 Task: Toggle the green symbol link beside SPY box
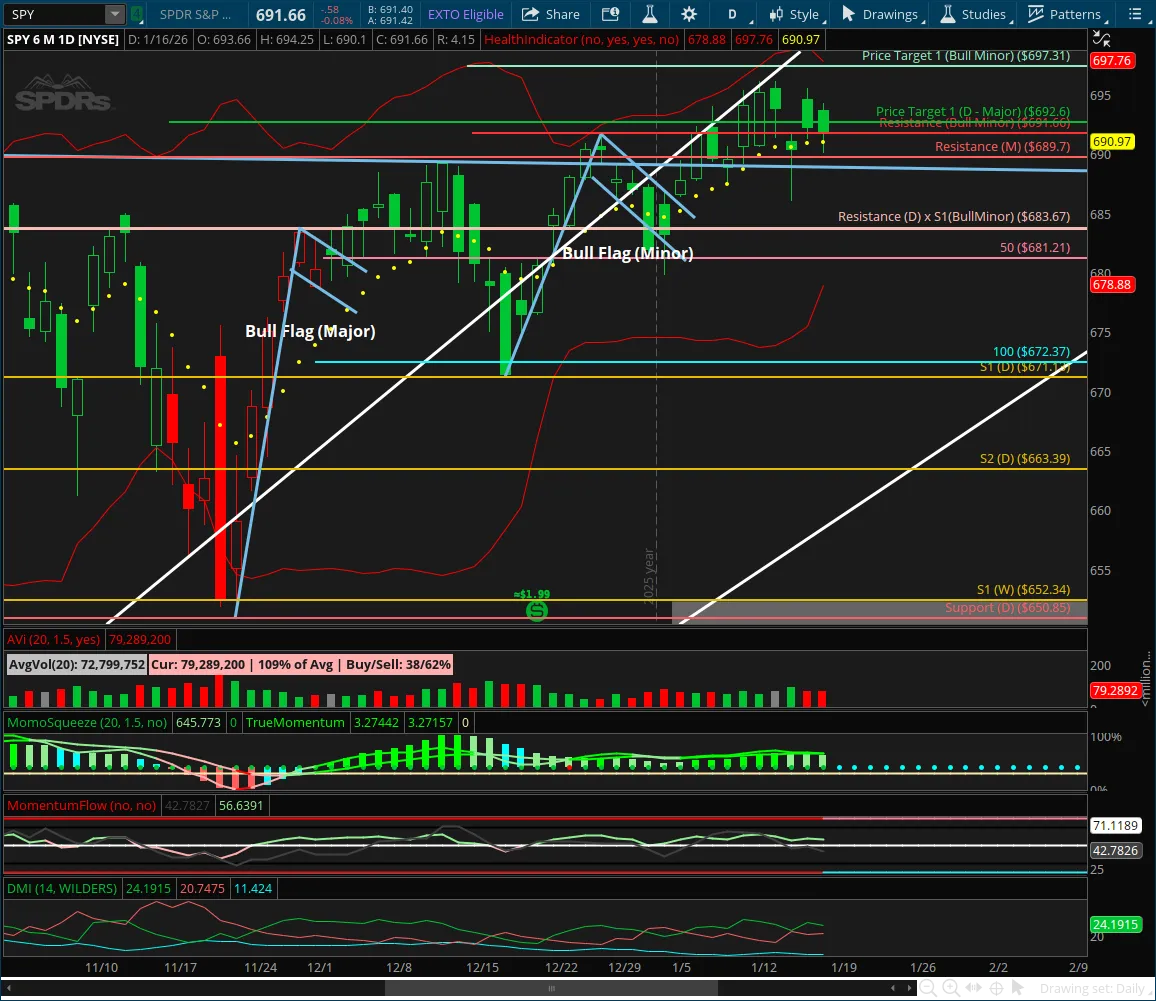pos(137,14)
